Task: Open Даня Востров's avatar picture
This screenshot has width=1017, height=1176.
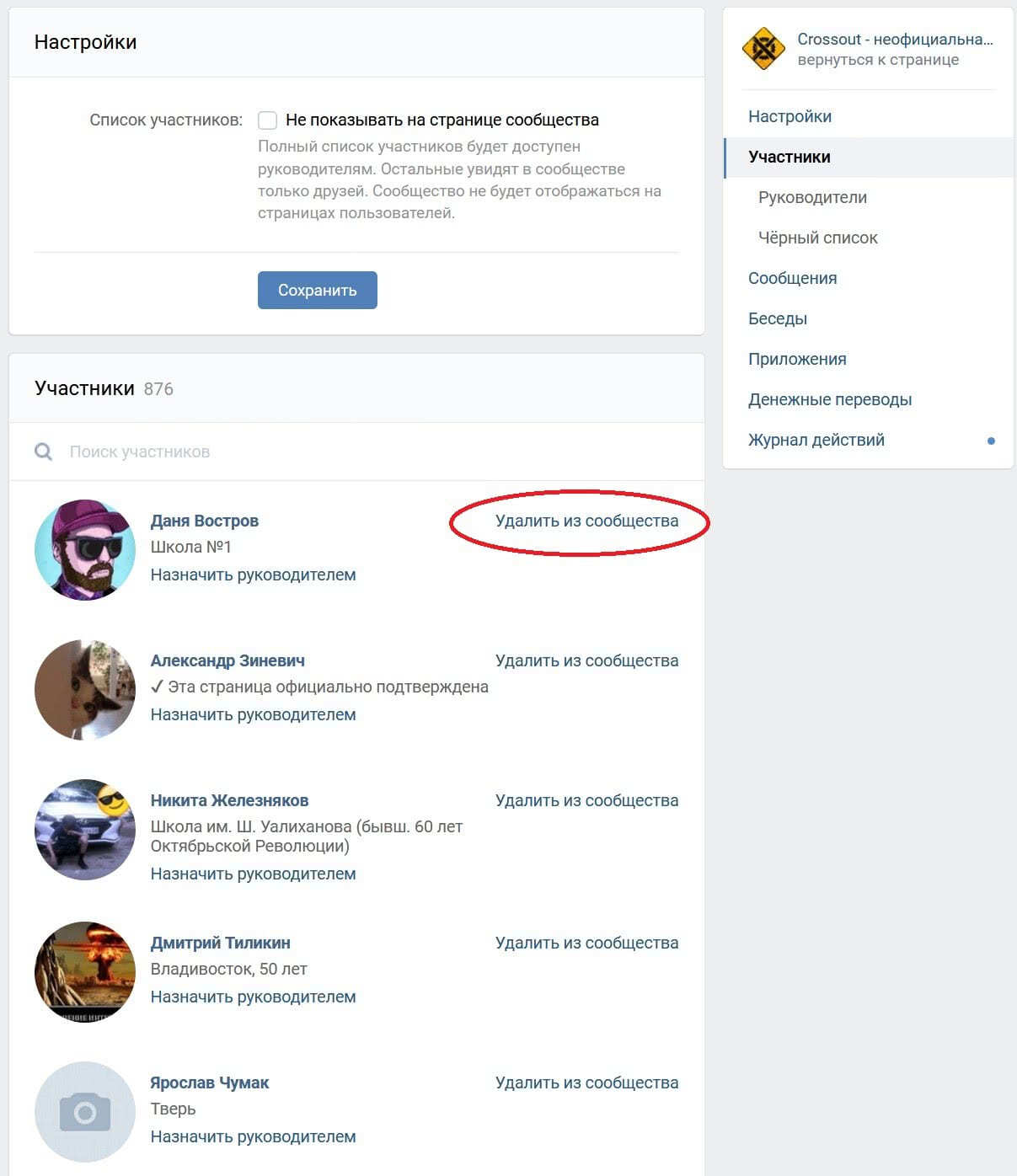Action: click(85, 550)
